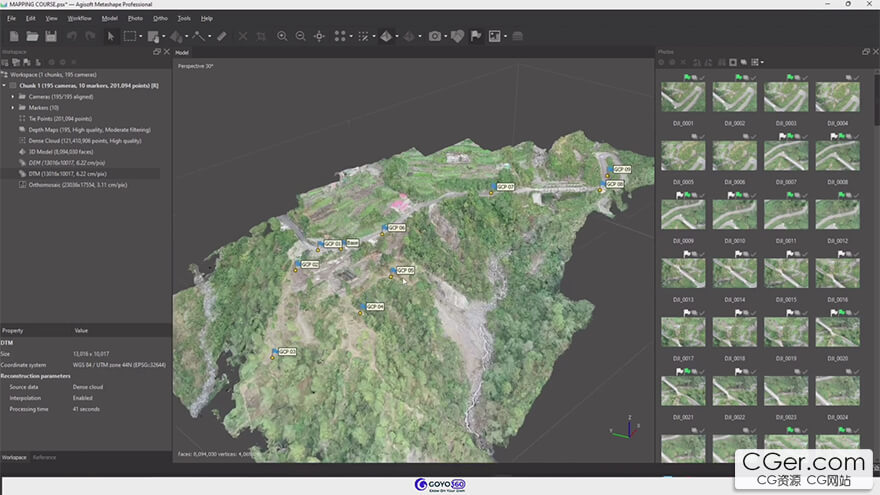The image size is (880, 495).
Task: Toggle show masks icon in Photos pane
Action: (732, 62)
